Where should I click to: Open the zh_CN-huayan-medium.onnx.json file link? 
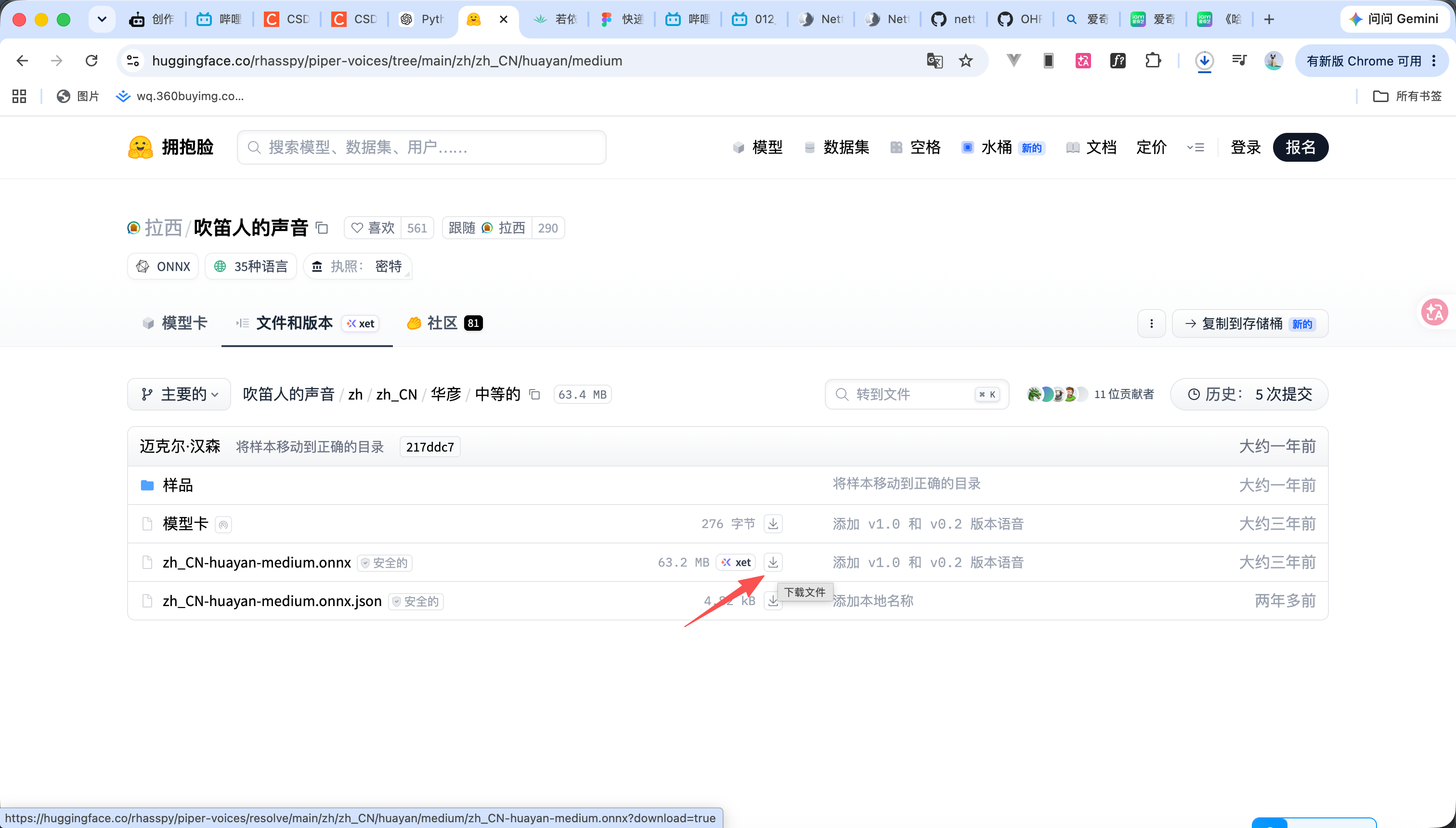point(272,600)
